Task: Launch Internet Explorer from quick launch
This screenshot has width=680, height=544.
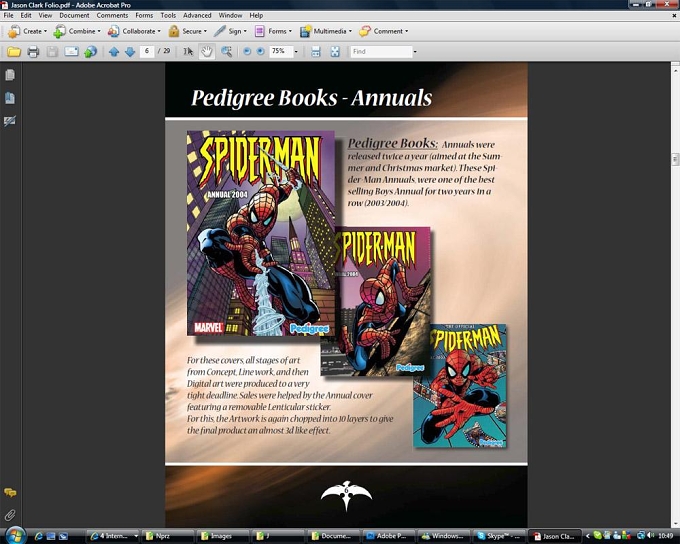Action: pos(38,536)
